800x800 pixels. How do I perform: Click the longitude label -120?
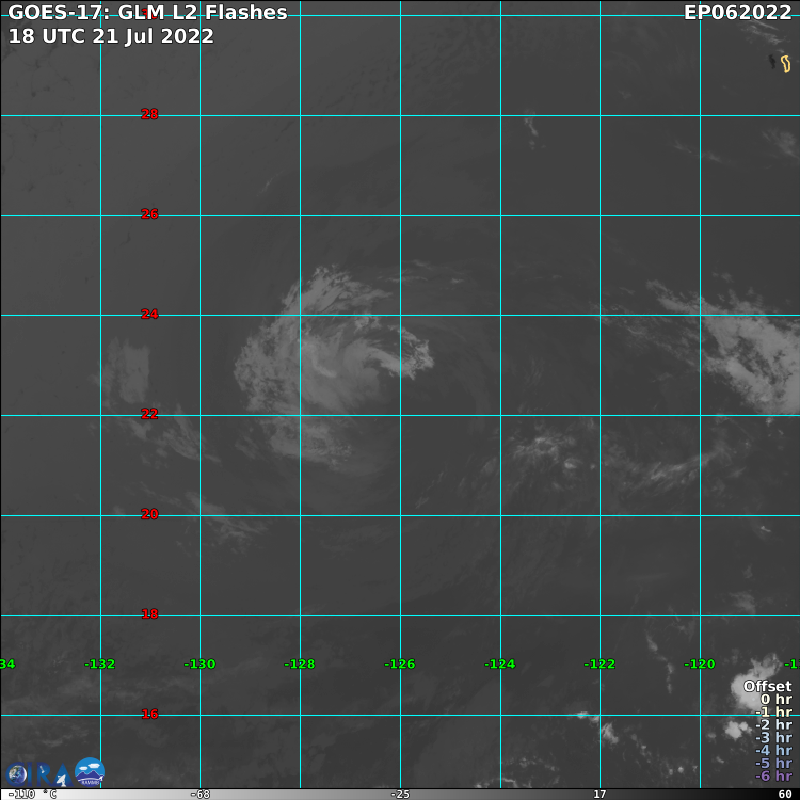point(699,664)
